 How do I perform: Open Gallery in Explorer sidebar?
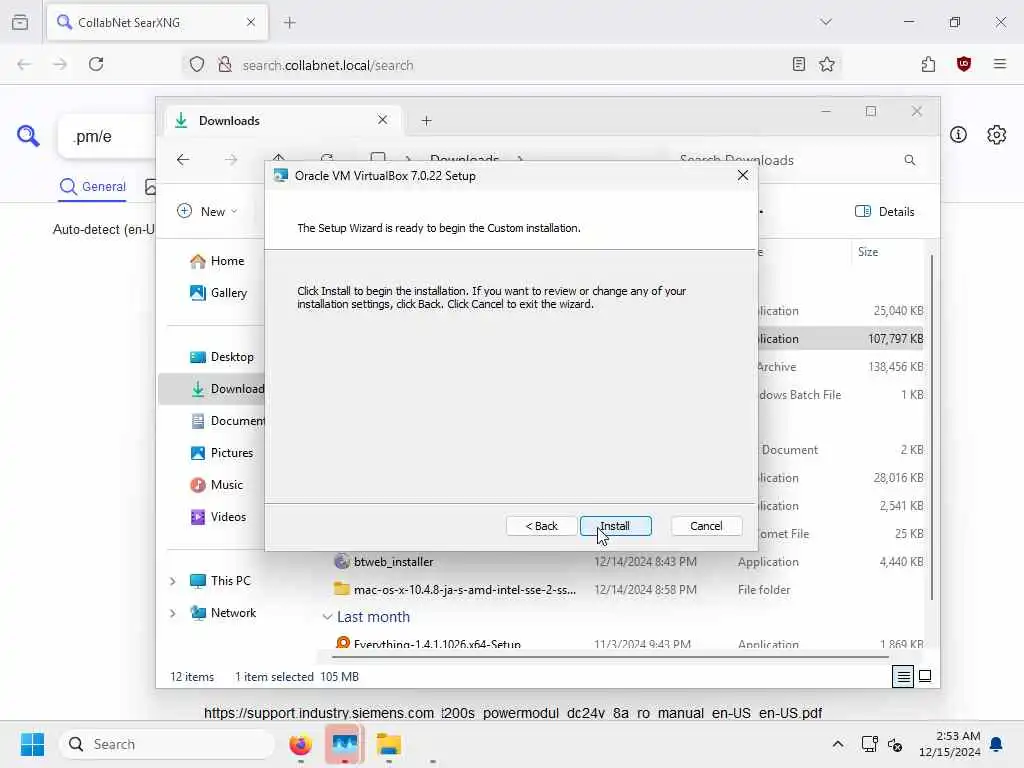[219, 293]
